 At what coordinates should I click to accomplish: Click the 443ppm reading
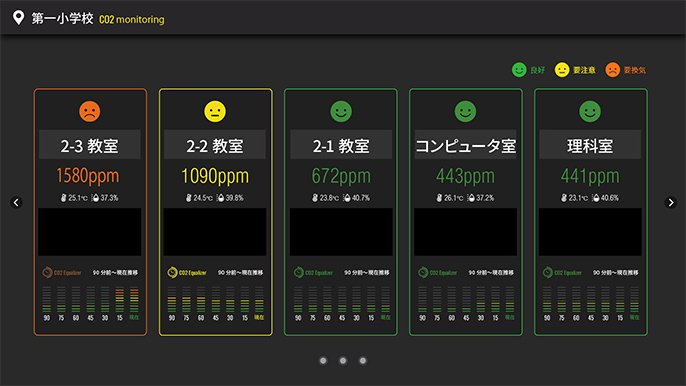(x=465, y=176)
